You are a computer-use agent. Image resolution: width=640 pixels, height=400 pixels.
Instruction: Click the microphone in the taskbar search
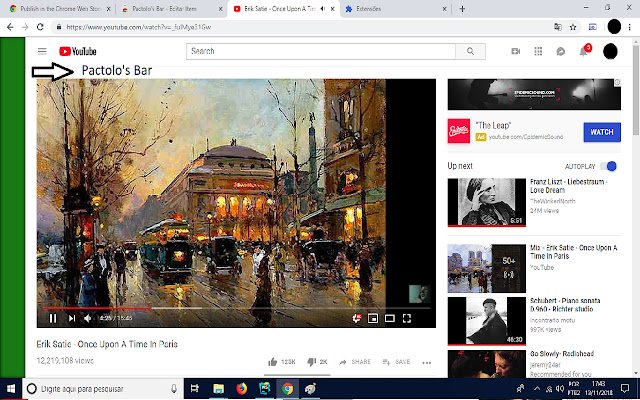[174, 389]
